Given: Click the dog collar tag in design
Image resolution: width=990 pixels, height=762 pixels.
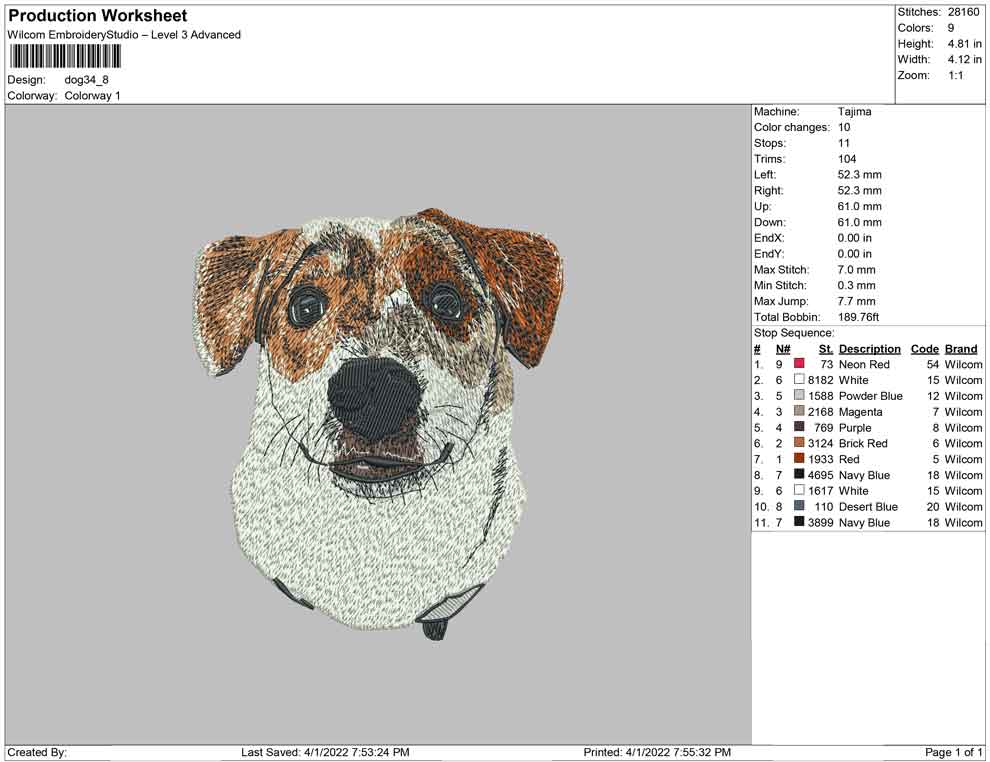Looking at the screenshot, I should point(434,628).
